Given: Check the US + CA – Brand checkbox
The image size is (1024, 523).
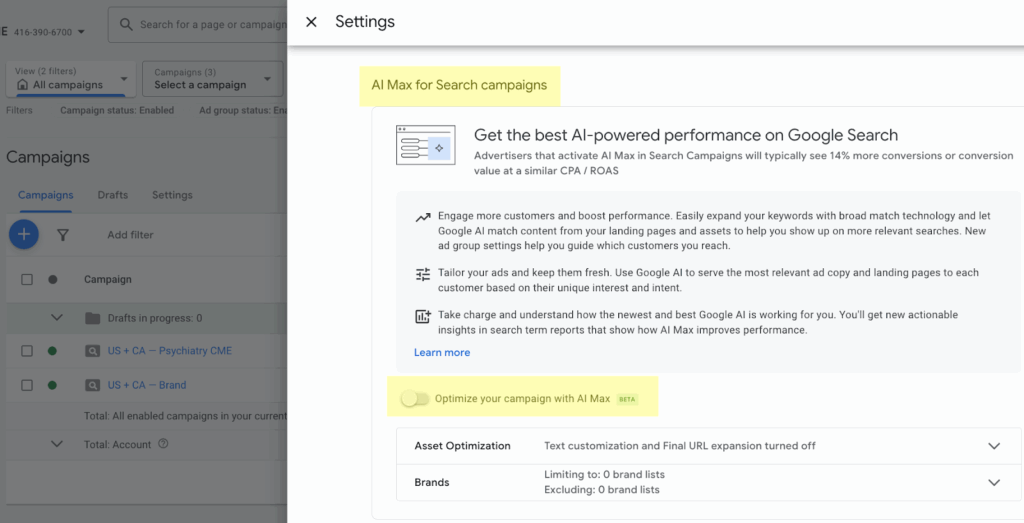Looking at the screenshot, I should point(27,385).
